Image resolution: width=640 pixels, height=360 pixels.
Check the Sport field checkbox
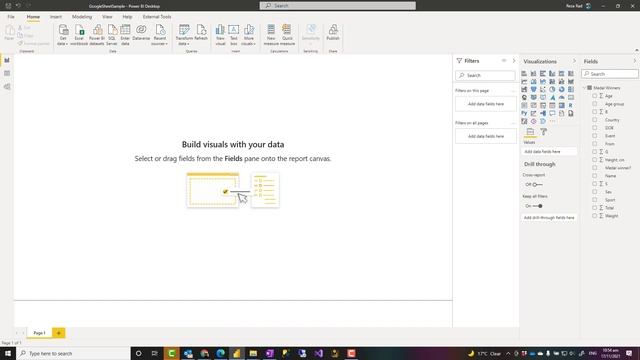[595, 200]
